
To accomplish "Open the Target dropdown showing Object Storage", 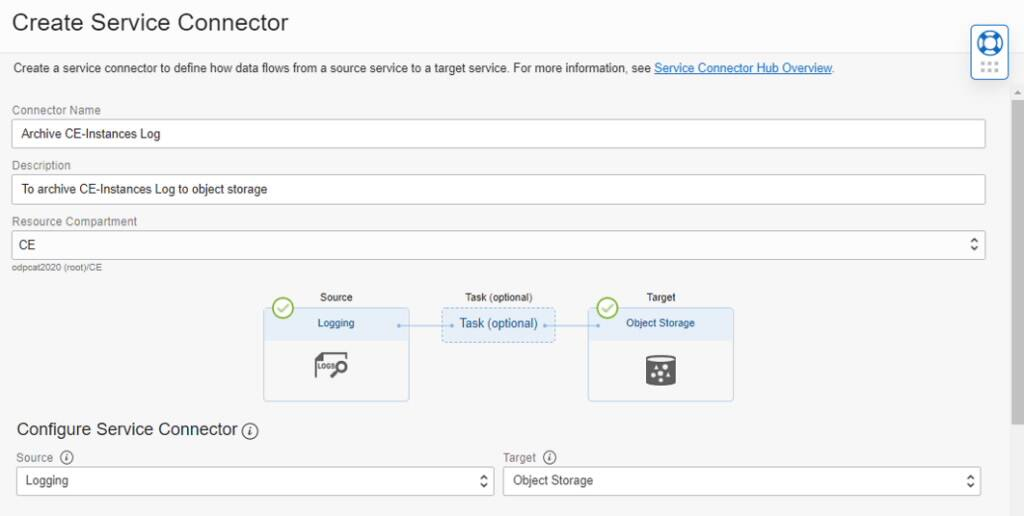I will 741,481.
